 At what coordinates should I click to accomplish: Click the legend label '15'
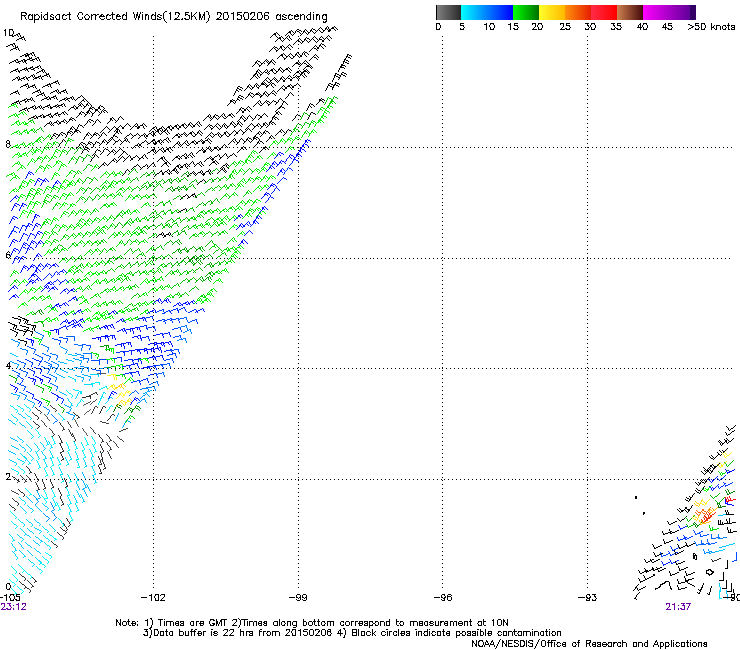(x=513, y=27)
